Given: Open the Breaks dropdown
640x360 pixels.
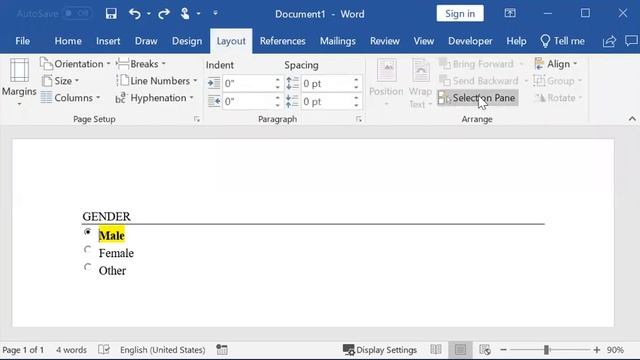Looking at the screenshot, I should 141,64.
